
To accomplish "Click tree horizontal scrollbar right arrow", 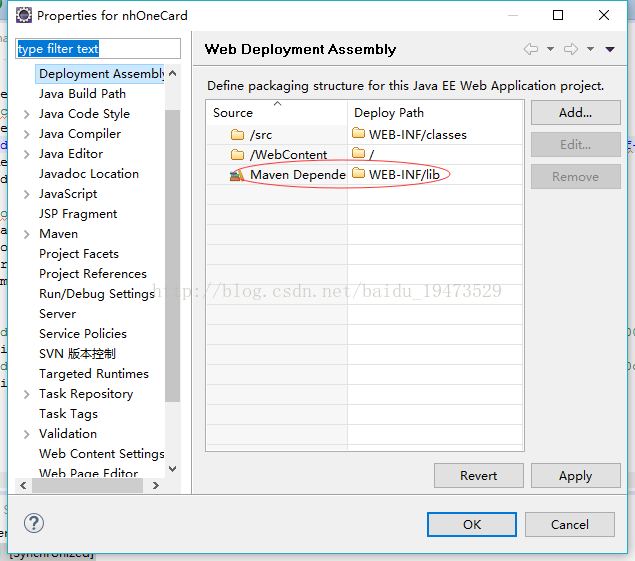I will click(156, 485).
